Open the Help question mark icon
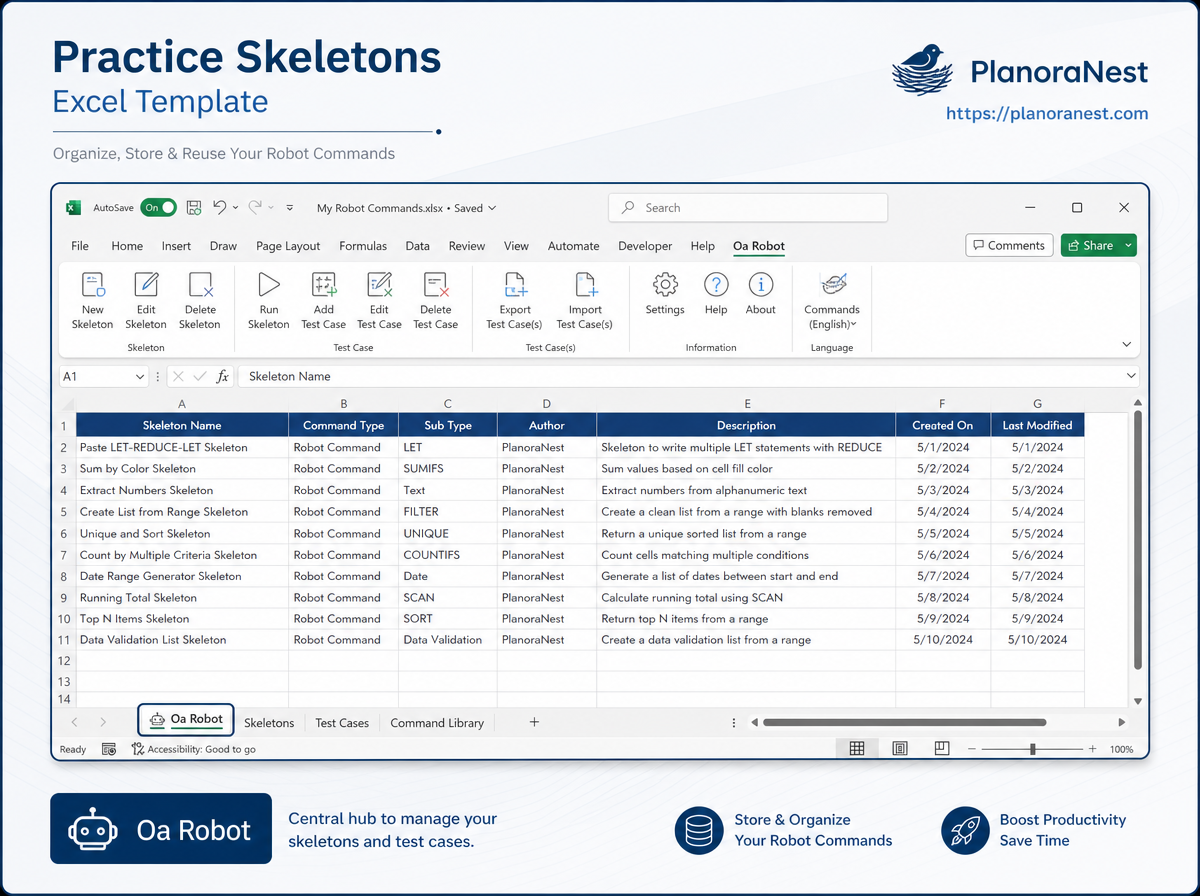The image size is (1200, 896). click(716, 285)
